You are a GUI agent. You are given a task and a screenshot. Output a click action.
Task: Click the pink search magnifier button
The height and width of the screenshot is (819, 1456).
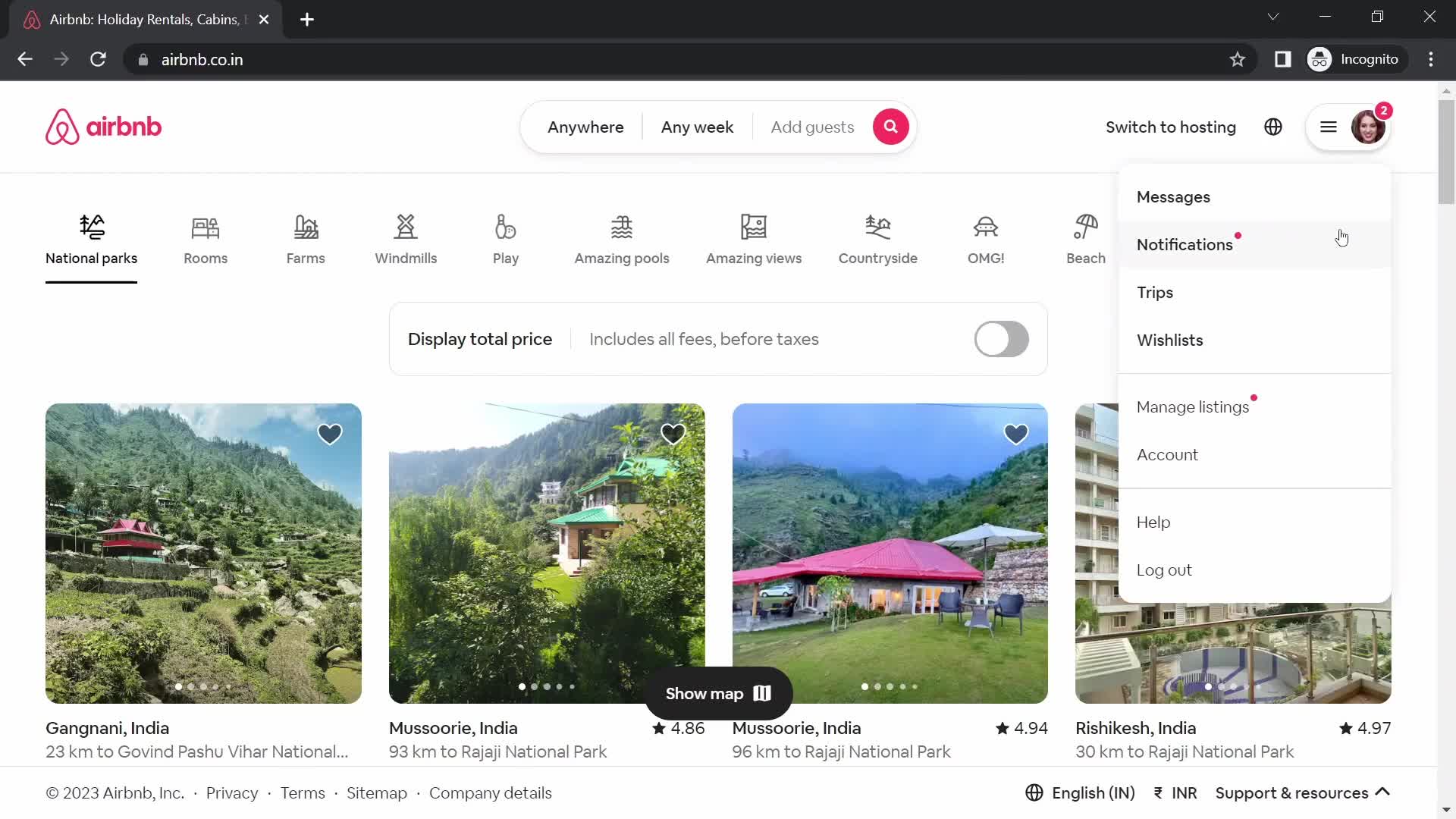[x=890, y=127]
